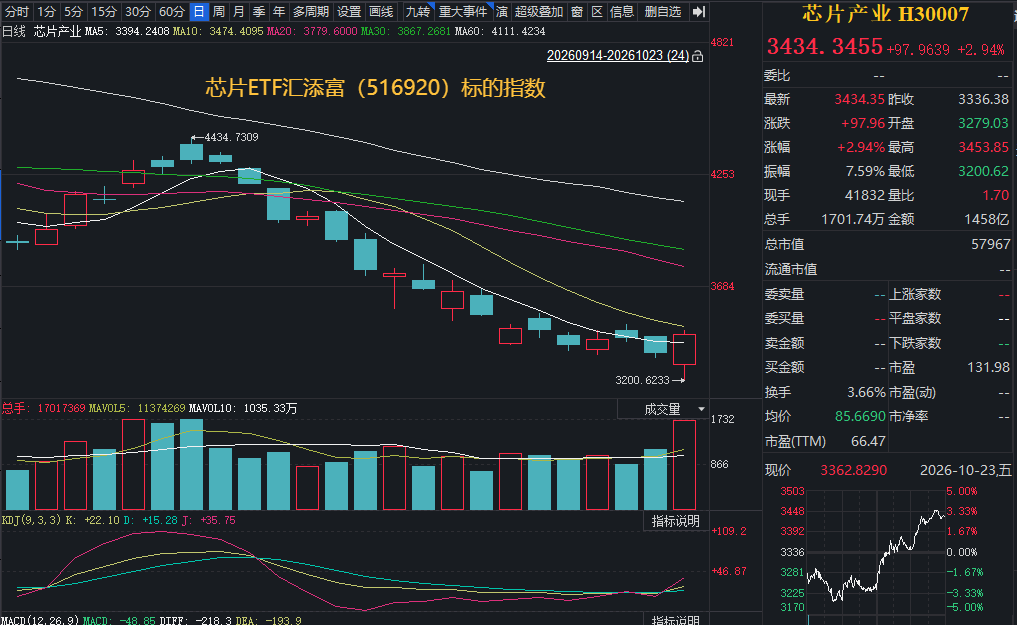The height and width of the screenshot is (625, 1017).
Task: Click the latest red candlestick on the chart
Action: tap(684, 349)
